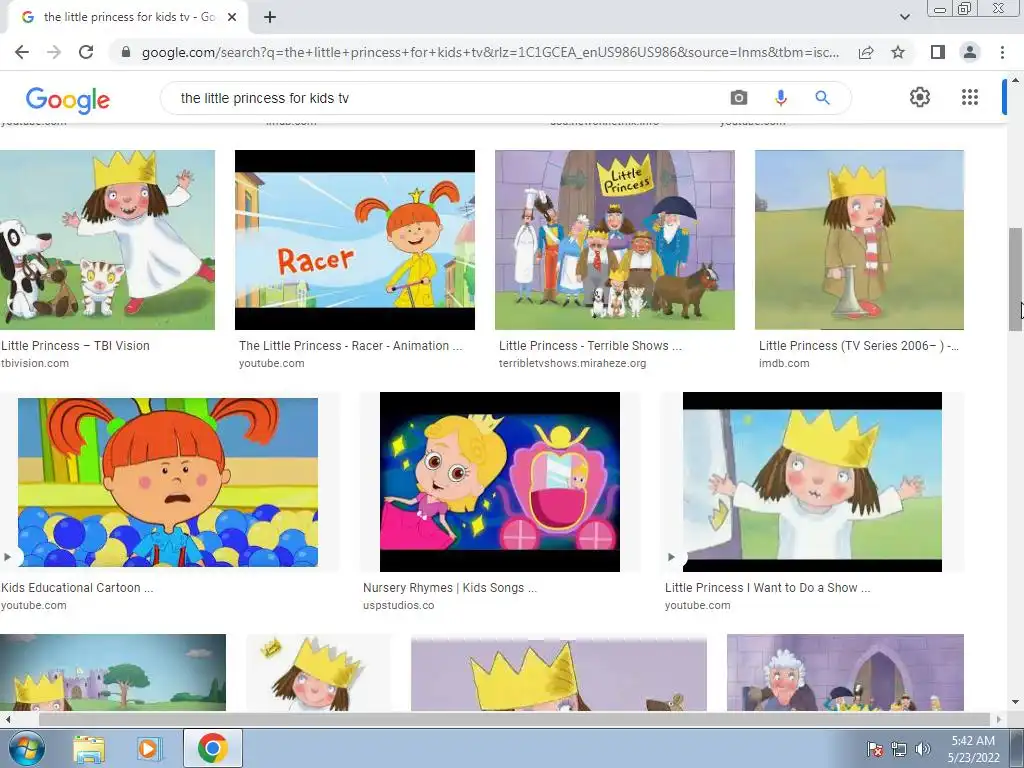Open the Google apps grid
The height and width of the screenshot is (768, 1024).
pos(970,97)
